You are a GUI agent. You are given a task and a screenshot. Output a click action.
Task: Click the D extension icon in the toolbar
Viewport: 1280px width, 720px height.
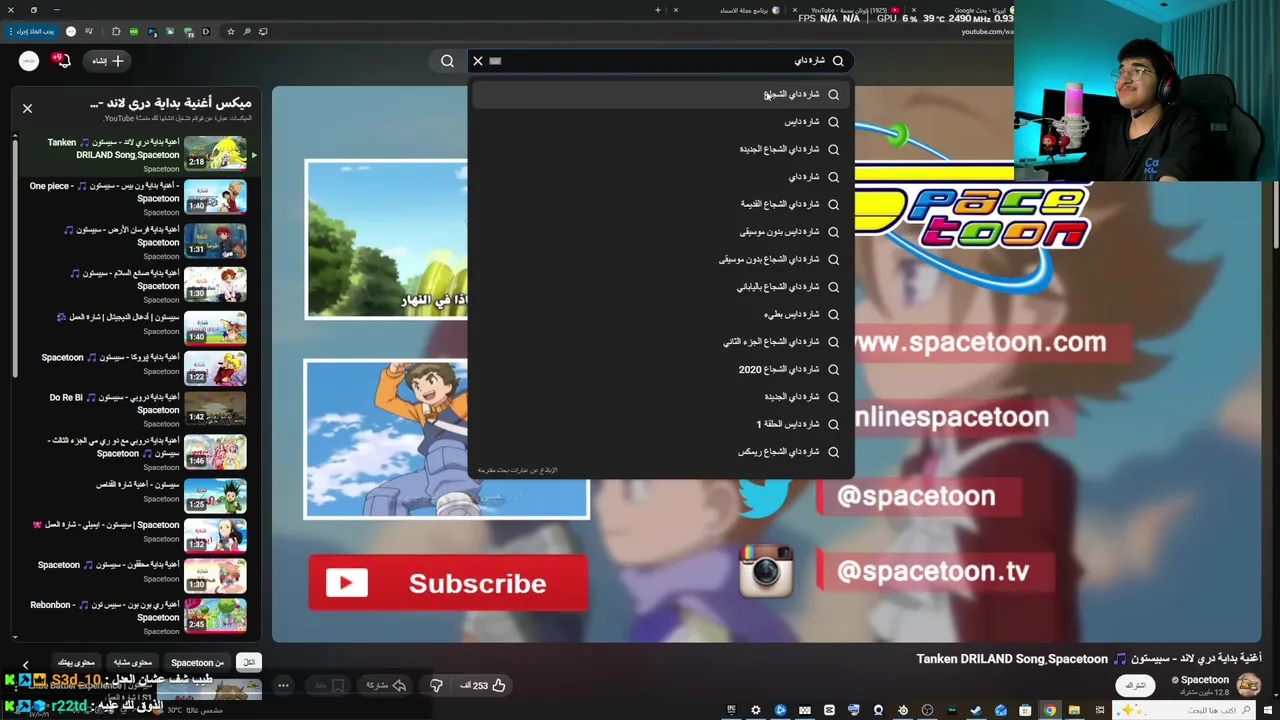coord(206,32)
